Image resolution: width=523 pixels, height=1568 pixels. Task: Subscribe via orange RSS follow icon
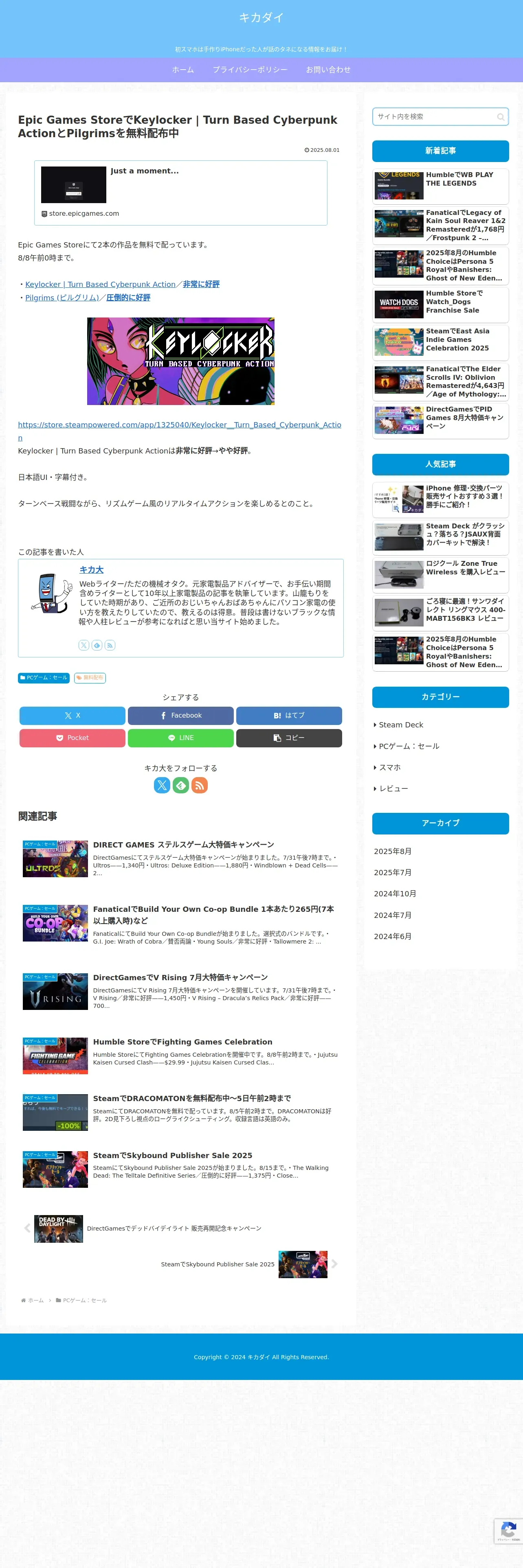(x=199, y=785)
